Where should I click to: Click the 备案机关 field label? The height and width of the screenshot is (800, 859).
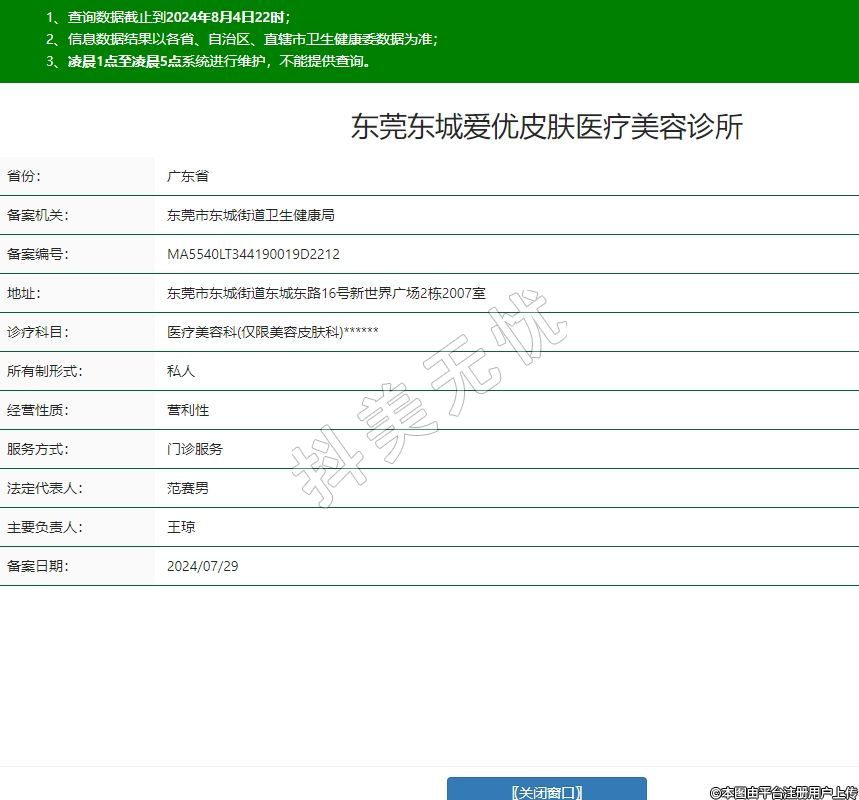point(38,215)
